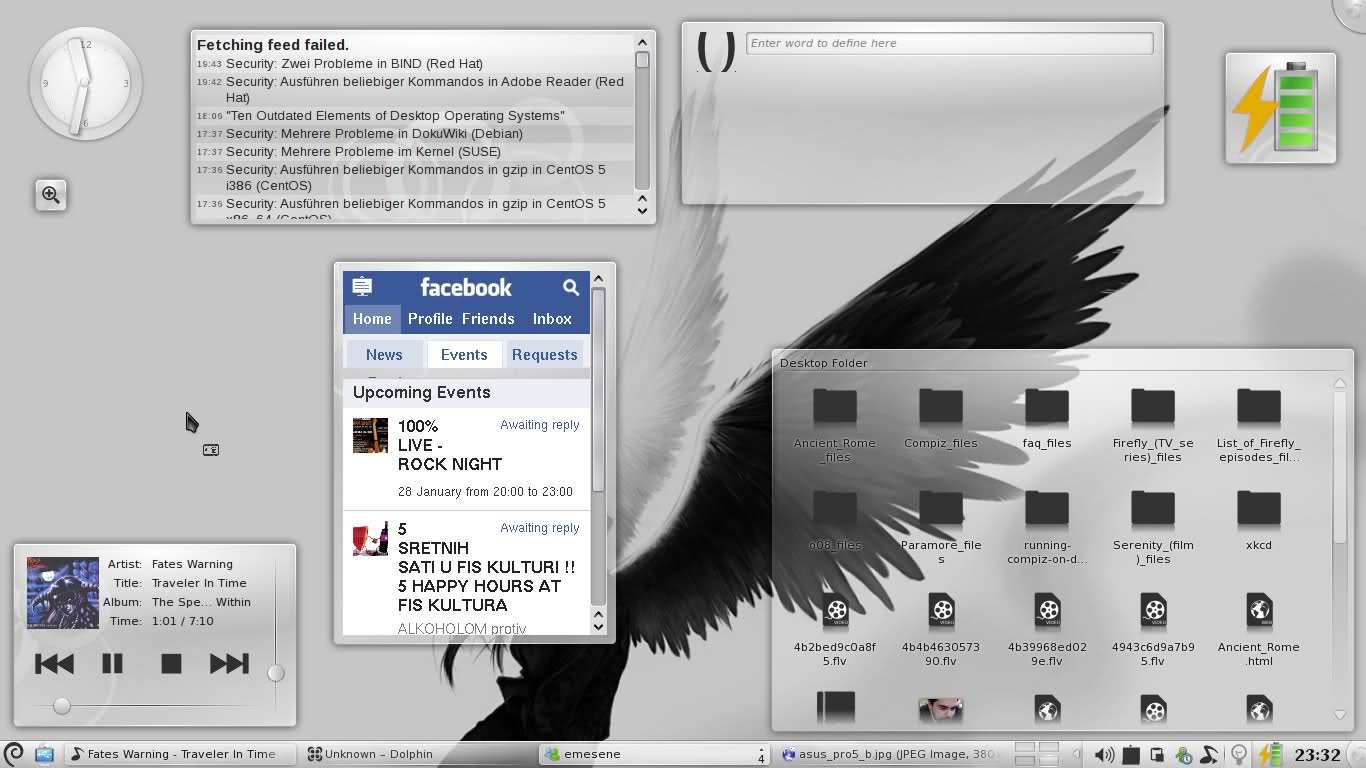Click the Facebook widget scrollbar thumb
The image size is (1366, 768).
tap(598, 390)
